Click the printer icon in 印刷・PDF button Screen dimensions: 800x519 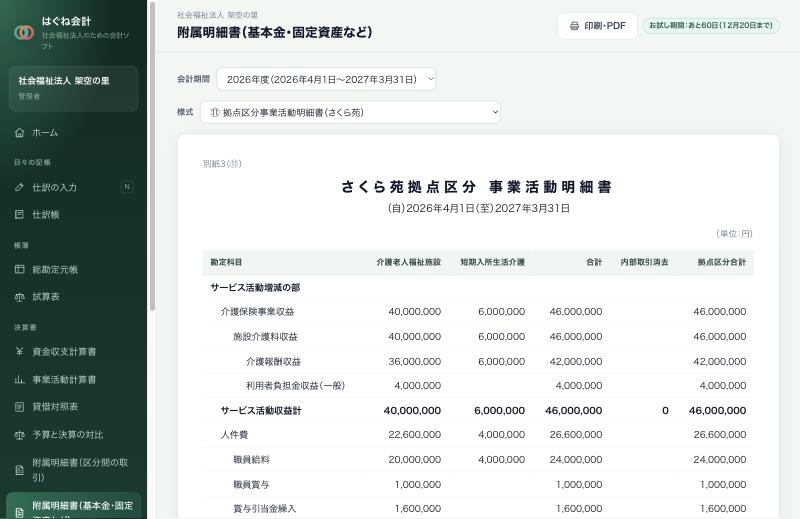pos(574,26)
